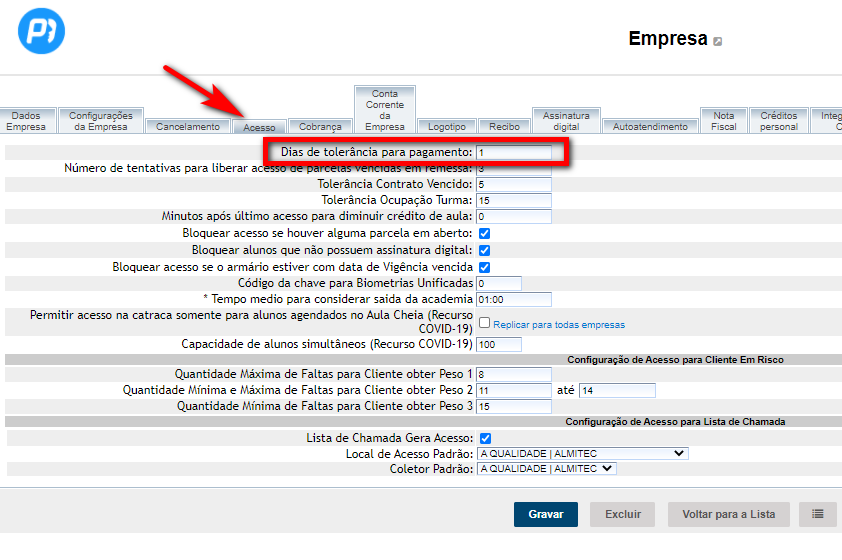Expand the Coletor Padrão dropdown
Image resolution: width=842 pixels, height=560 pixels.
click(x=547, y=468)
